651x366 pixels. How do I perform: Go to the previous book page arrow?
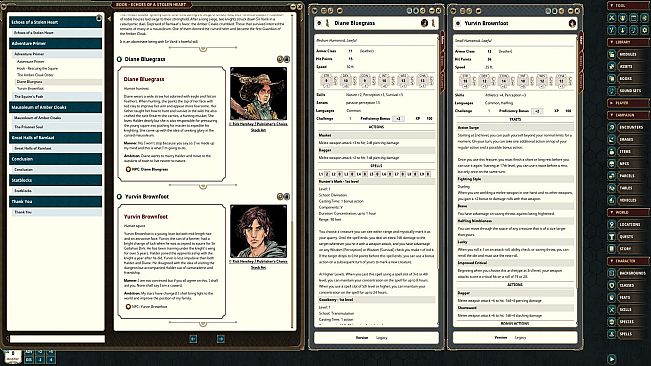(193, 339)
